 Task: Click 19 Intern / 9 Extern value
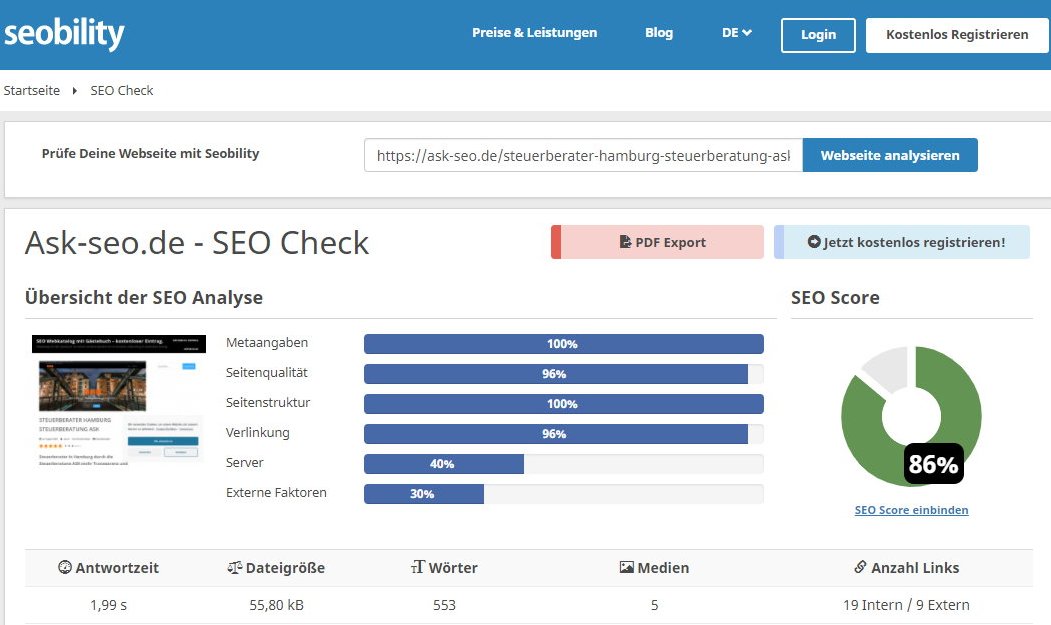point(906,605)
